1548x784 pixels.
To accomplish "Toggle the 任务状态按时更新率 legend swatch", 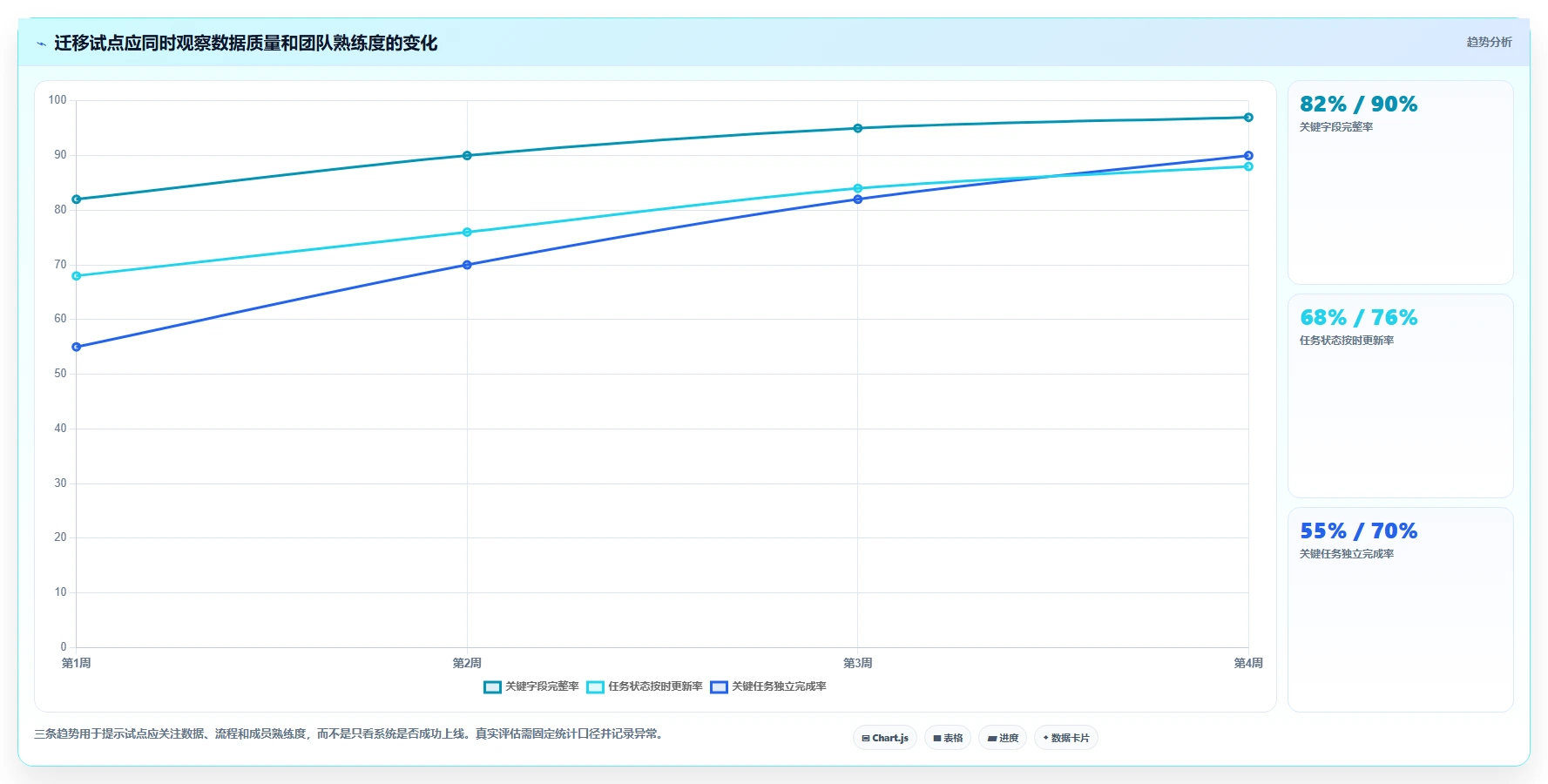I will (x=595, y=687).
